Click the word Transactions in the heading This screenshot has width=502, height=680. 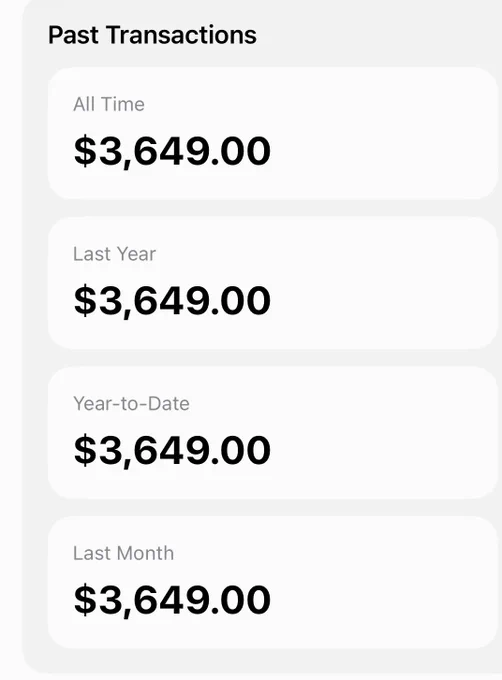(181, 35)
